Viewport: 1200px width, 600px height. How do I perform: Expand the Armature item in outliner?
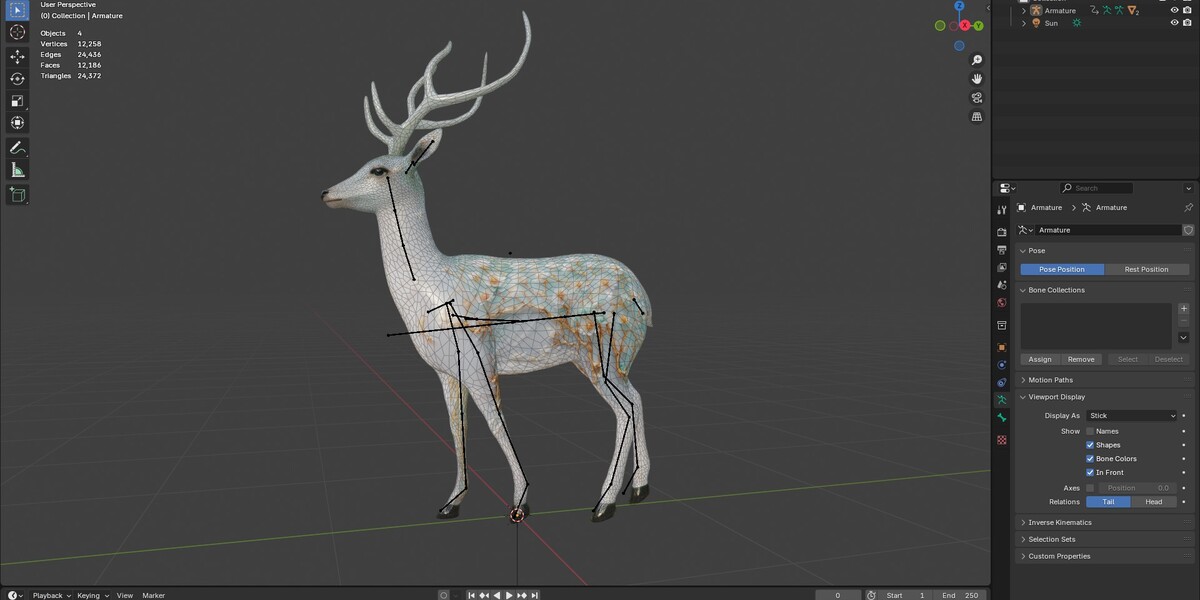[1024, 11]
